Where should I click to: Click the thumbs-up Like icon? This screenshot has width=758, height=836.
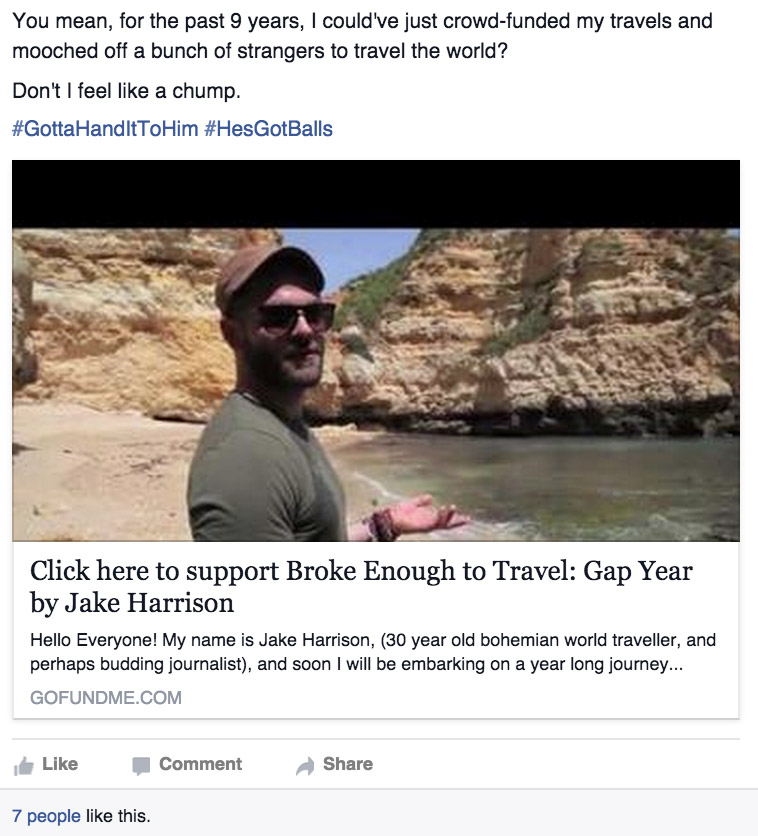[x=23, y=766]
